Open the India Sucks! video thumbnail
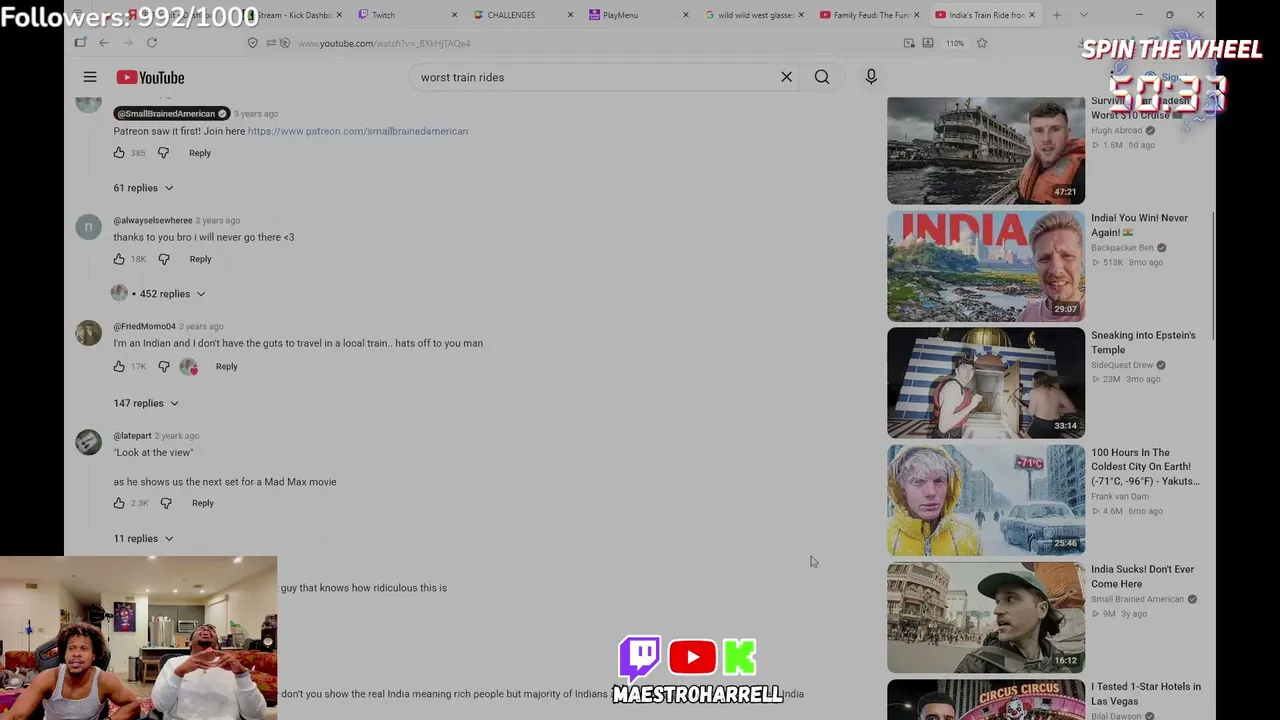 [986, 617]
